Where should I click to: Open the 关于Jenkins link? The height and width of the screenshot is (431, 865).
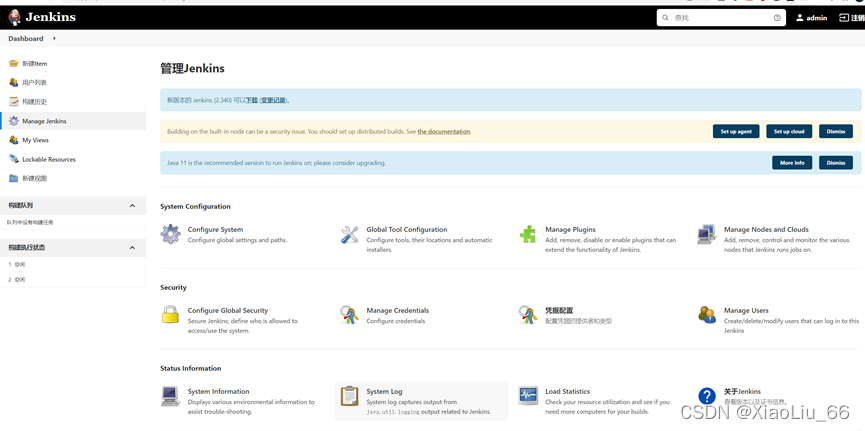[x=742, y=391]
